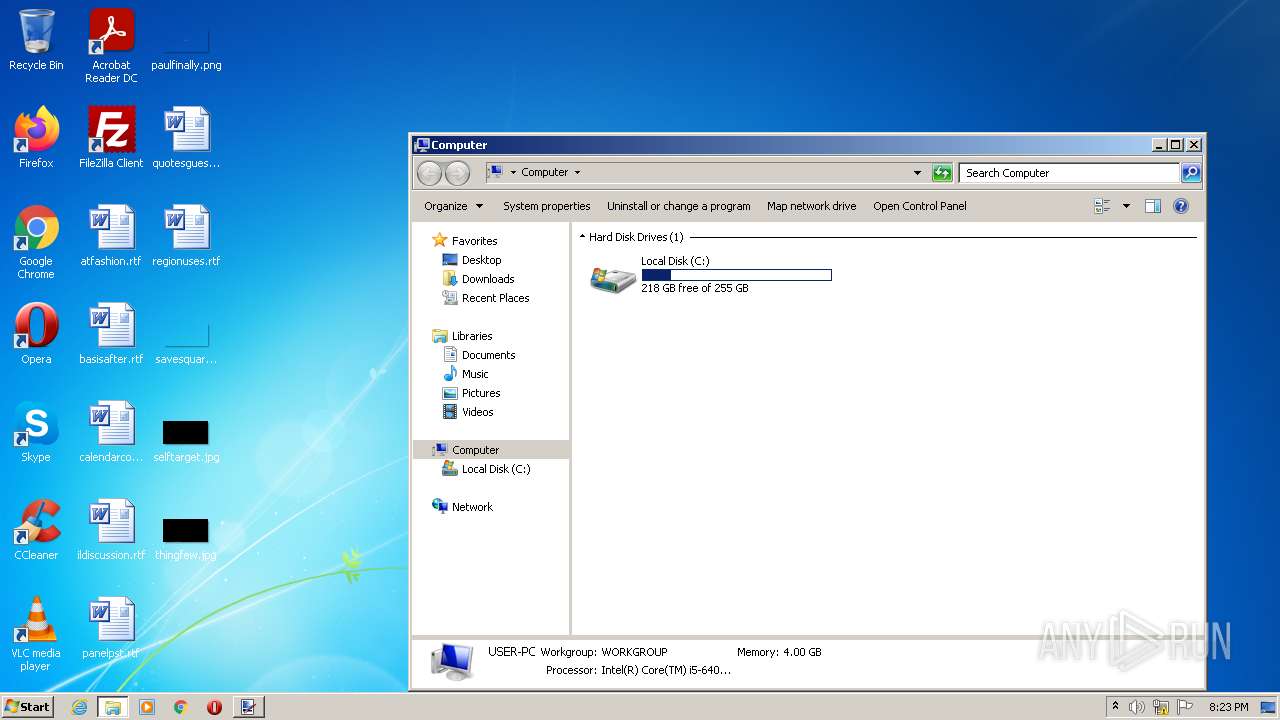Launch VLC media player shortcut
Viewport: 1280px width, 720px height.
[36, 634]
